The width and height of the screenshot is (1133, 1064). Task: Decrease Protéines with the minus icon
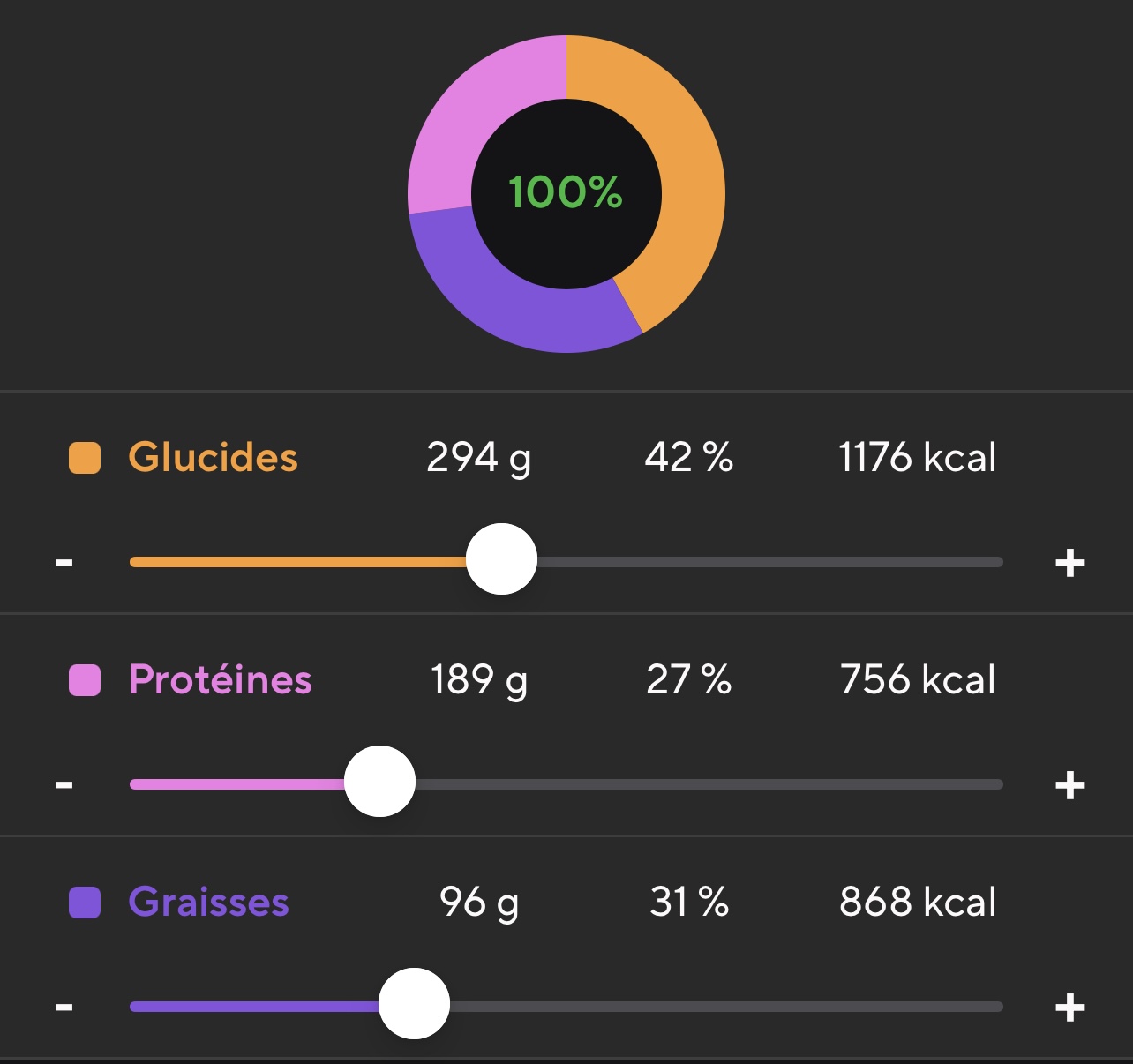64,784
